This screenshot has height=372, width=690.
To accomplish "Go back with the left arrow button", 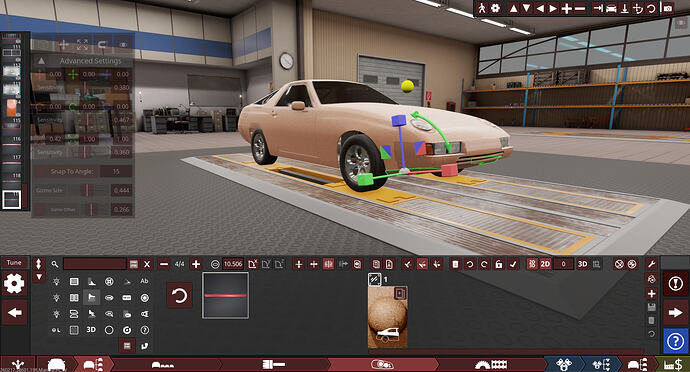I will [14, 313].
